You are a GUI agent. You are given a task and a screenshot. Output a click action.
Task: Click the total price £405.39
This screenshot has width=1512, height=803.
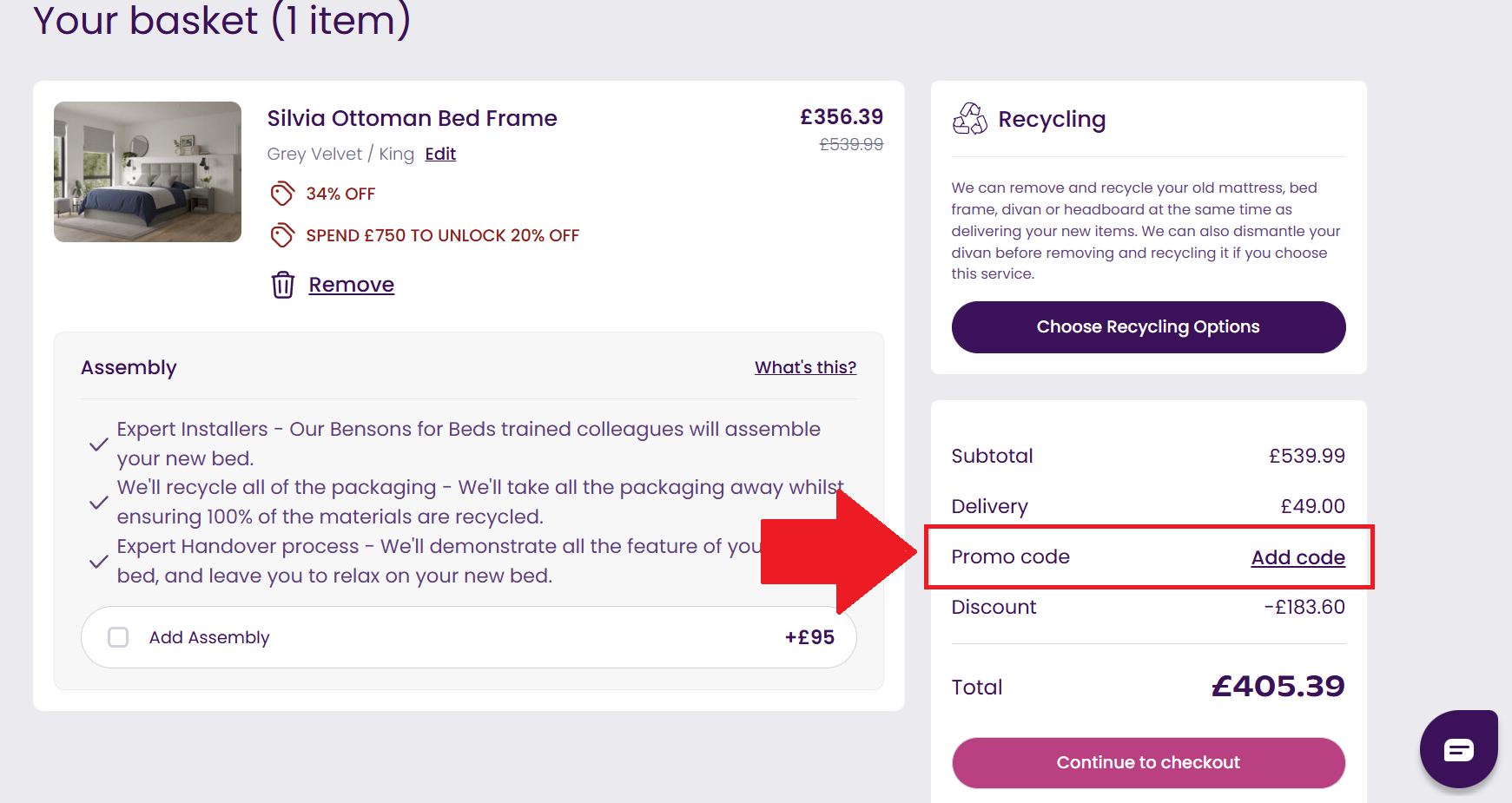pos(1278,687)
